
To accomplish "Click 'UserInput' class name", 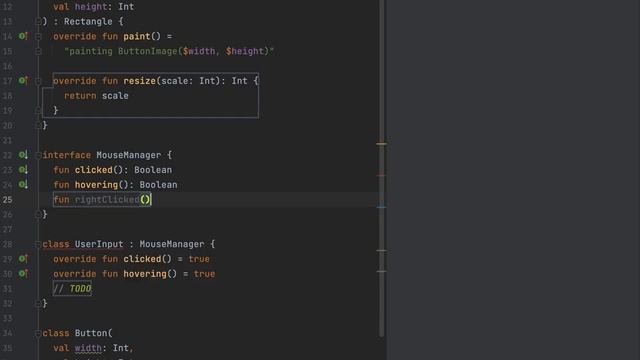I will pyautogui.click(x=99, y=244).
